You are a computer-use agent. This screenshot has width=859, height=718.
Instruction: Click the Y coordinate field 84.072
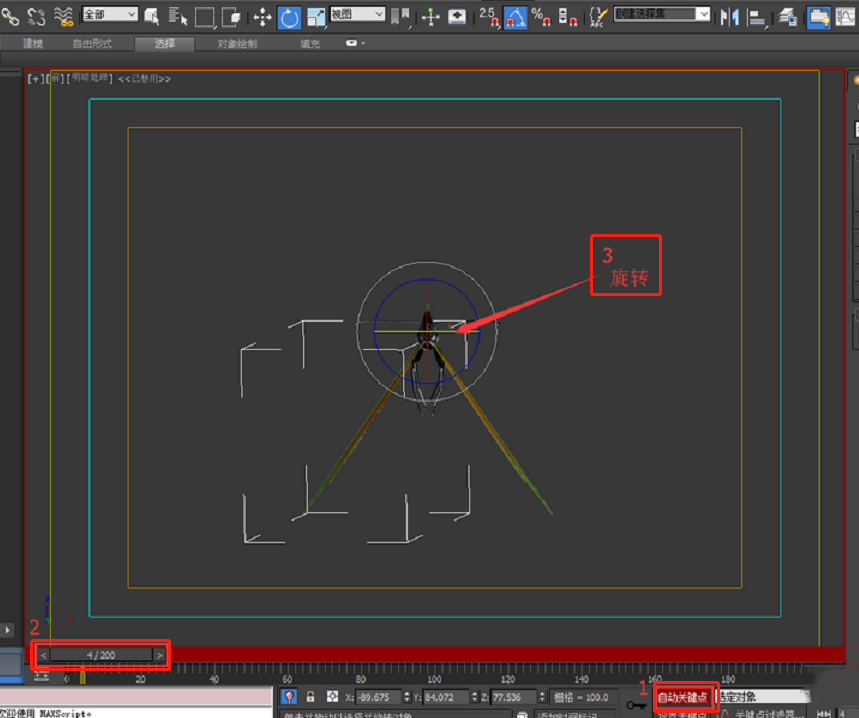[x=446, y=697]
